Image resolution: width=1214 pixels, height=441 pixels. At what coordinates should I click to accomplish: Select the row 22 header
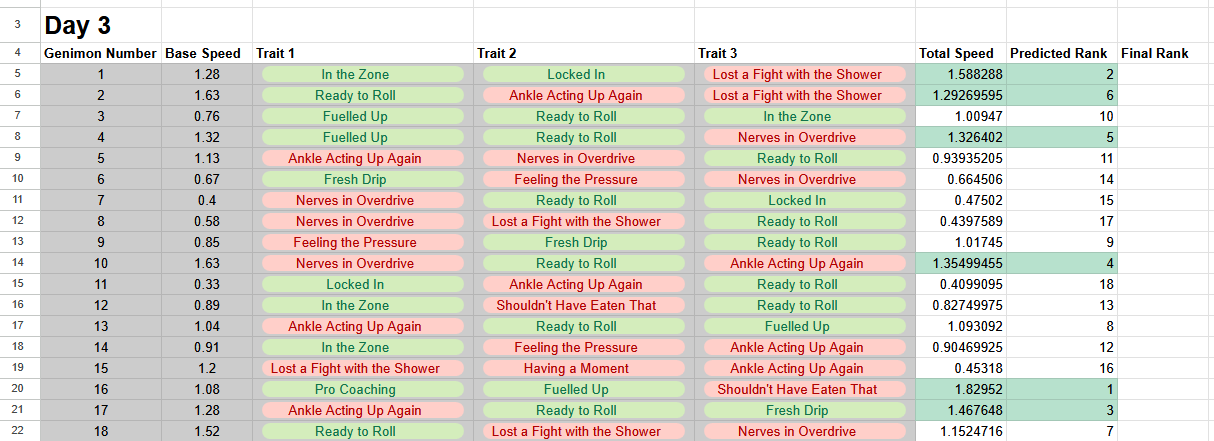pyautogui.click(x=19, y=432)
